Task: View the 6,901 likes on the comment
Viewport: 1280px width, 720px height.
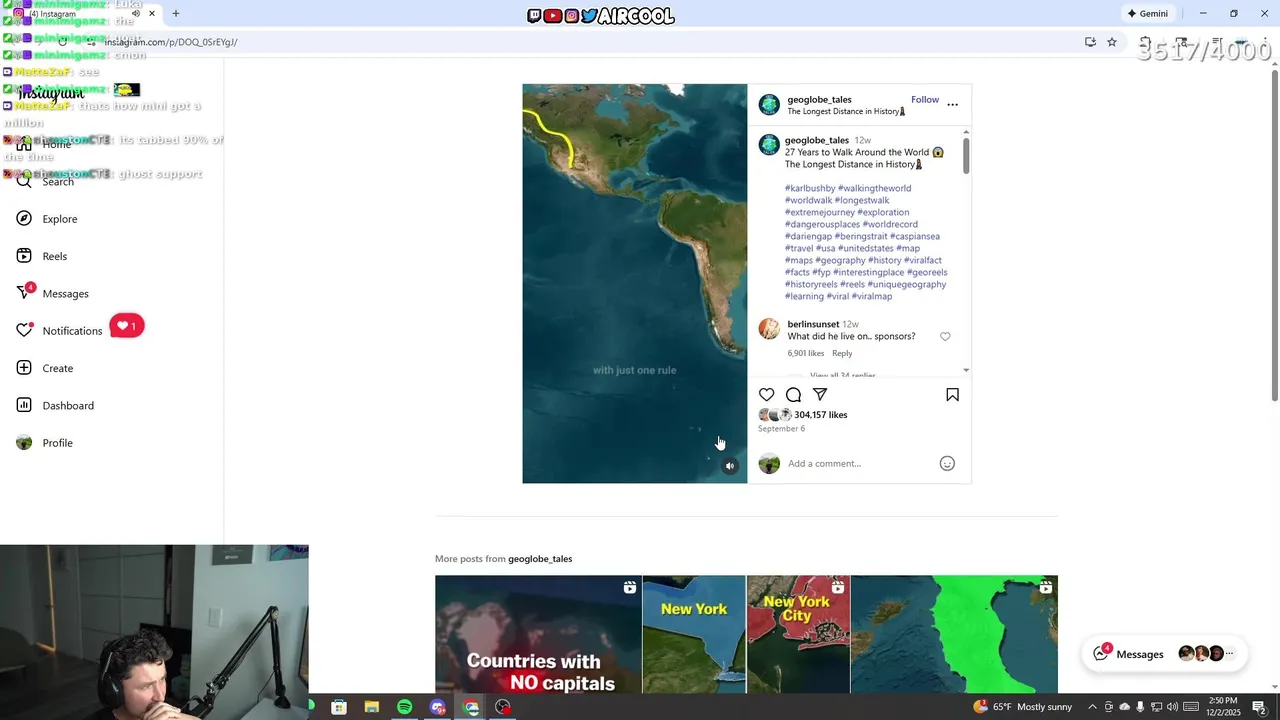Action: [x=806, y=353]
